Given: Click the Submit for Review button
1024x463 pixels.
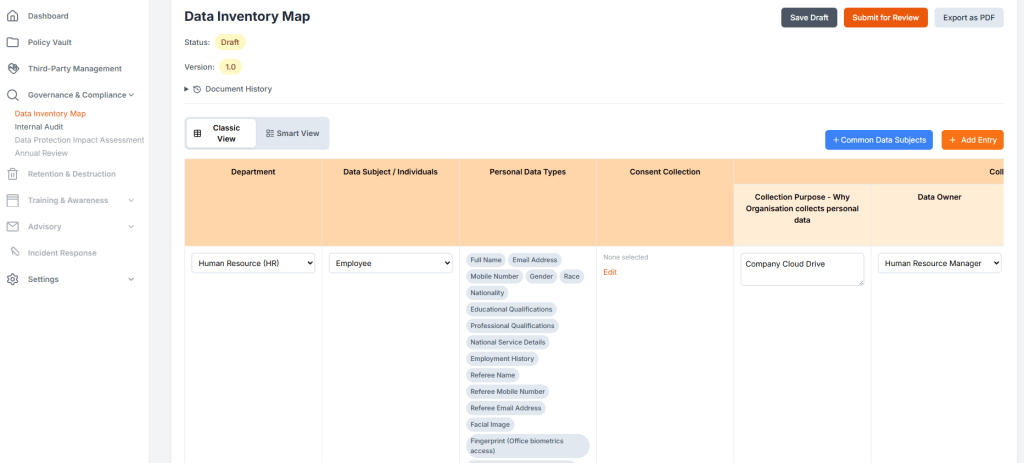Looking at the screenshot, I should click(885, 17).
